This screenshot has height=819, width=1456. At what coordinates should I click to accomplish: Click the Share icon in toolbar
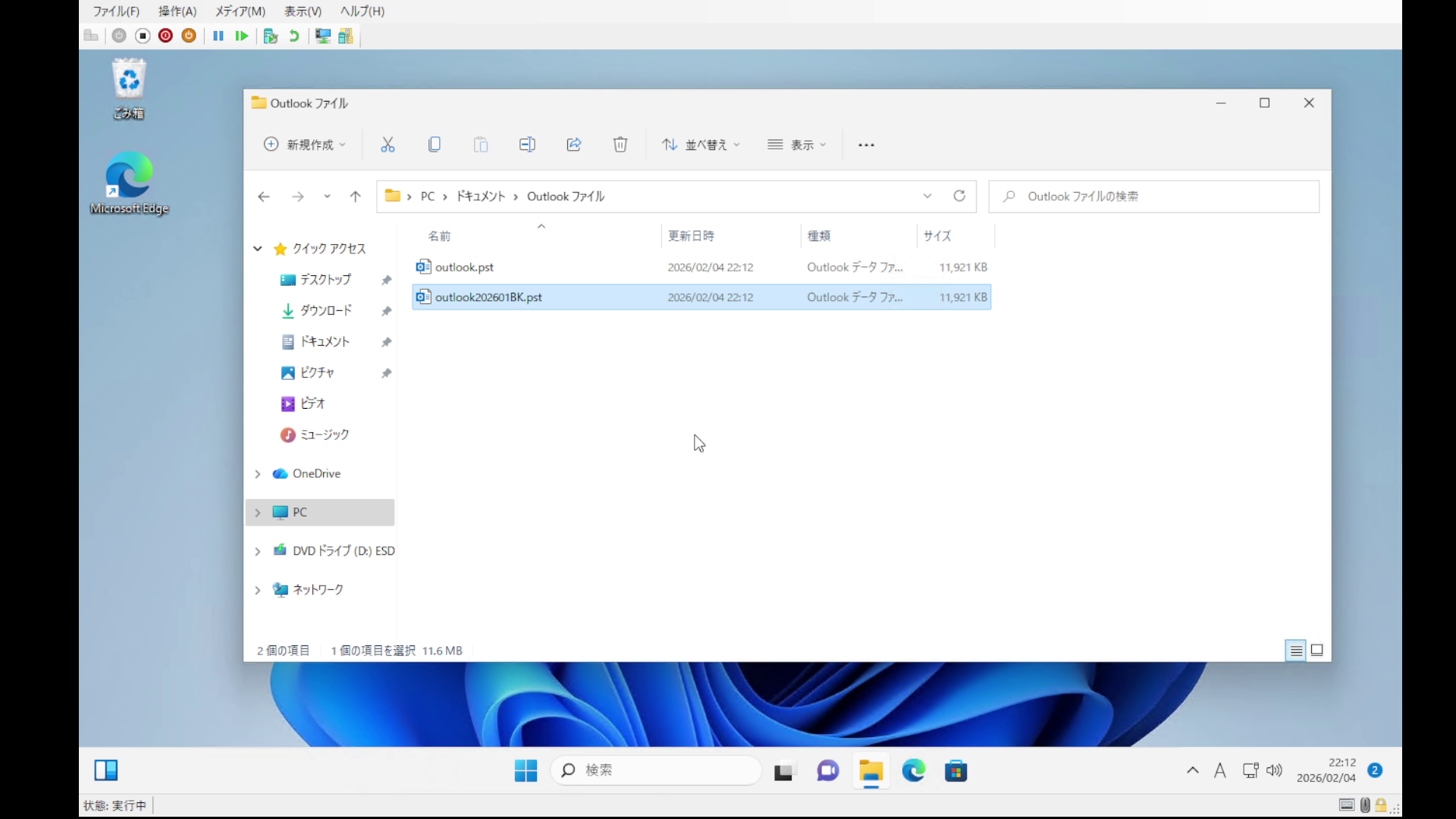click(x=574, y=144)
